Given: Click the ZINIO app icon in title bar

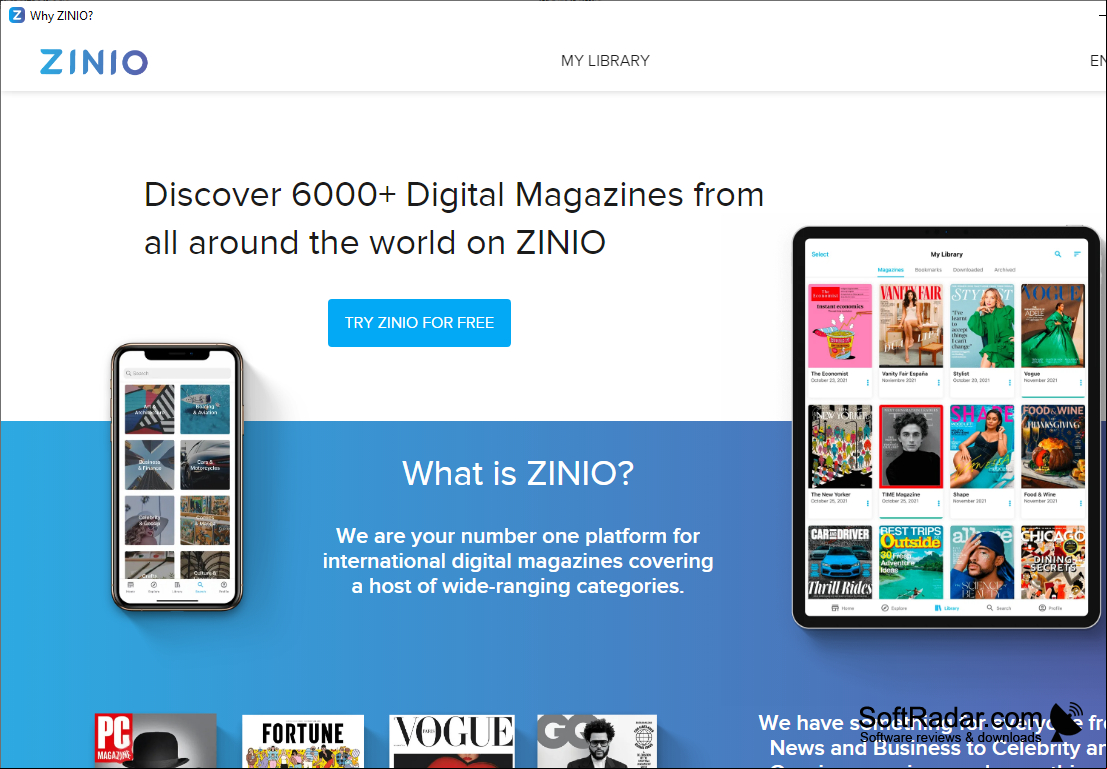Looking at the screenshot, I should [16, 15].
